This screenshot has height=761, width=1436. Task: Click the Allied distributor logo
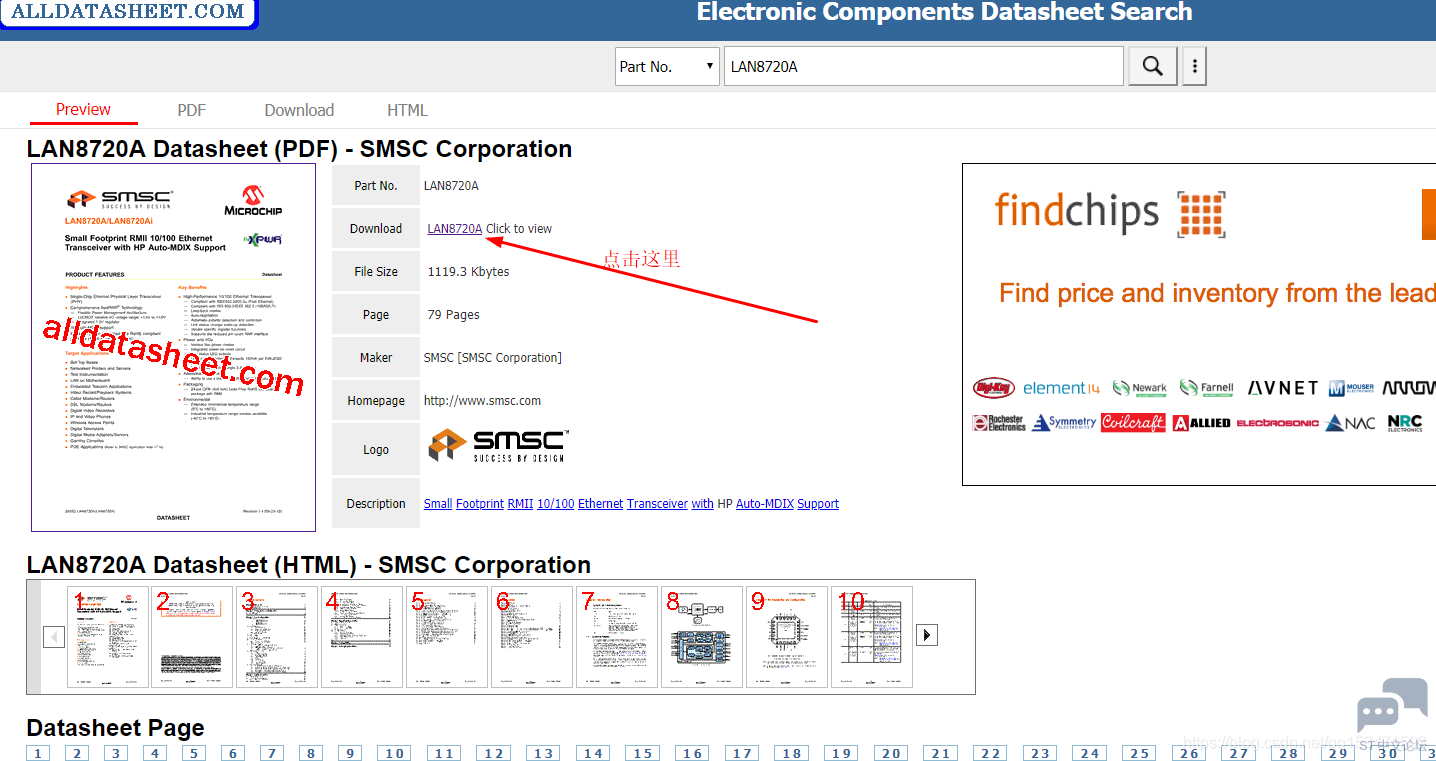pyautogui.click(x=1201, y=423)
